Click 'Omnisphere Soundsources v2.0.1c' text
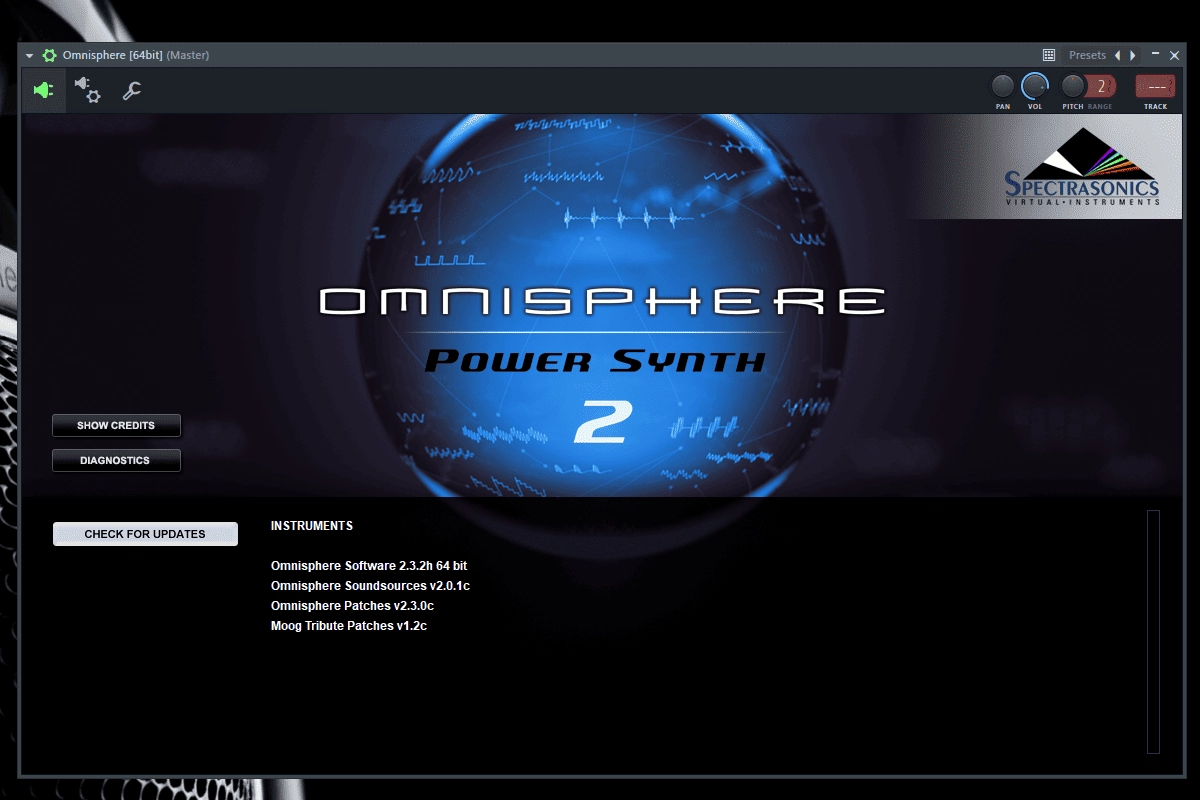Screen dimensions: 1200x800 pyautogui.click(x=370, y=586)
